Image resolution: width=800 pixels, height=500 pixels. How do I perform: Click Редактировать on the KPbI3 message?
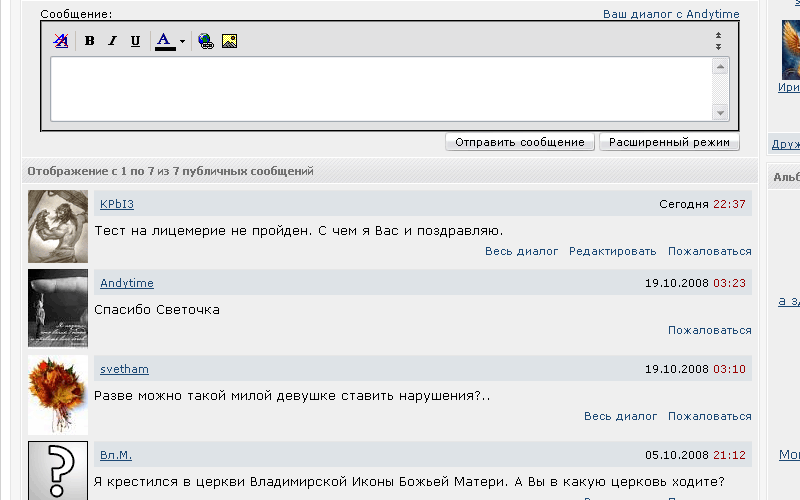[612, 251]
